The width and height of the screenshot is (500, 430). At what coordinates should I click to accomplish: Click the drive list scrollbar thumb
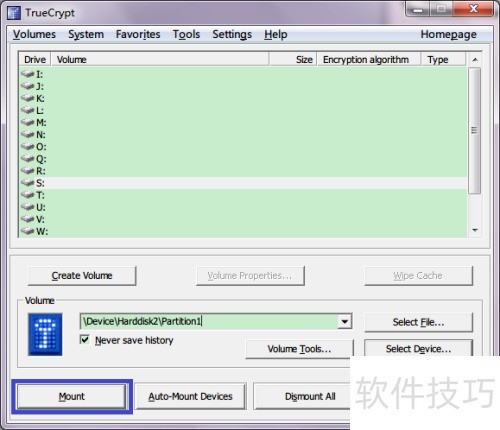(474, 130)
